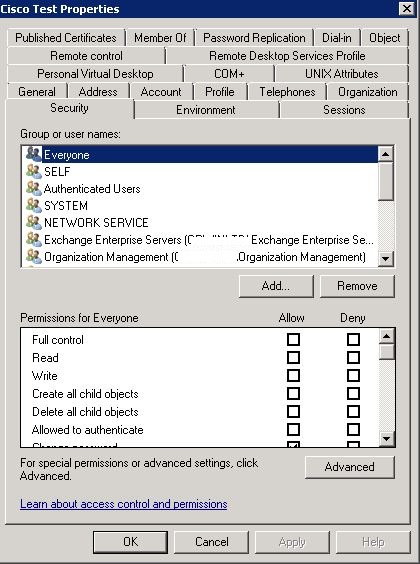Click permissions list scroll up arrow
The height and width of the screenshot is (564, 420).
pos(387,336)
